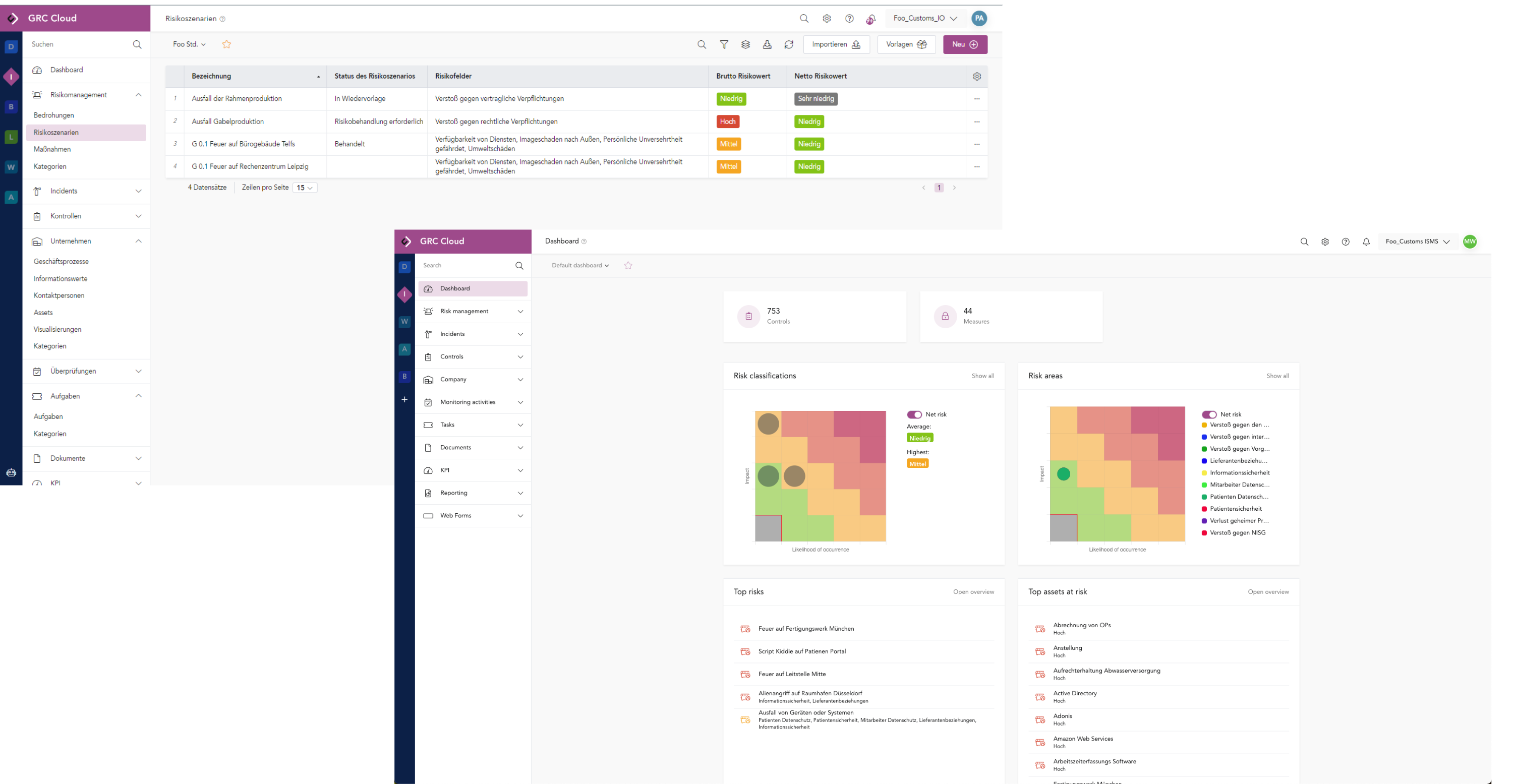The height and width of the screenshot is (784, 1513).
Task: Select module L in left rail
Action: (x=11, y=137)
